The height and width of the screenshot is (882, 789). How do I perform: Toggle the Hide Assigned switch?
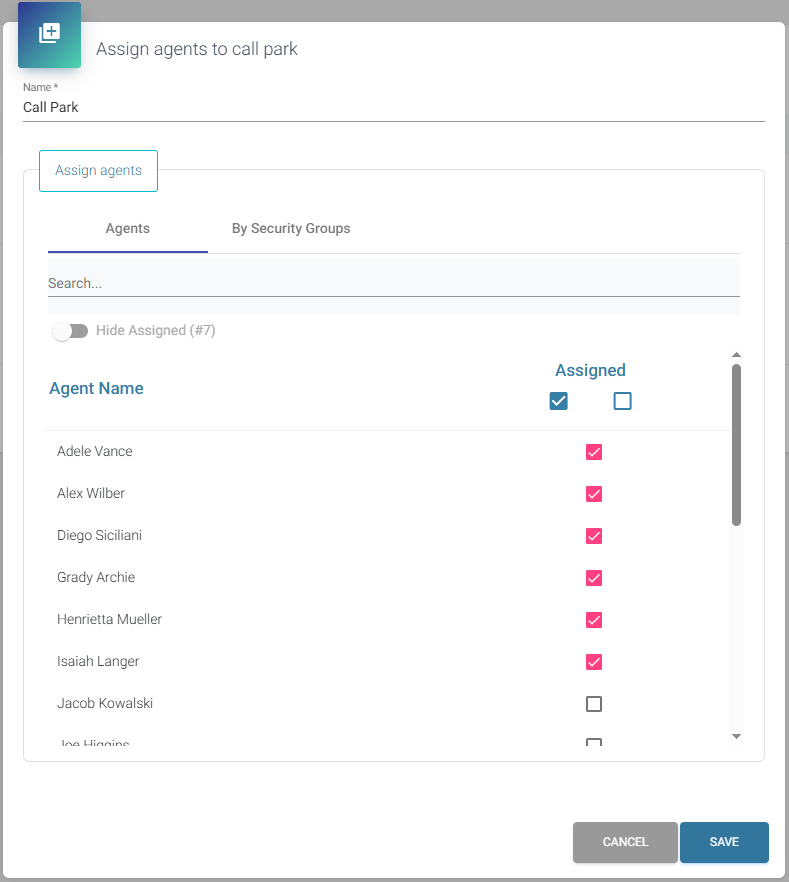pyautogui.click(x=70, y=331)
